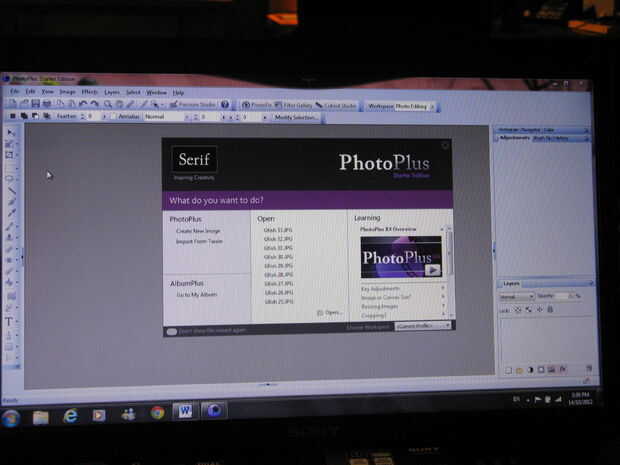Open the Edit menu

pyautogui.click(x=30, y=91)
